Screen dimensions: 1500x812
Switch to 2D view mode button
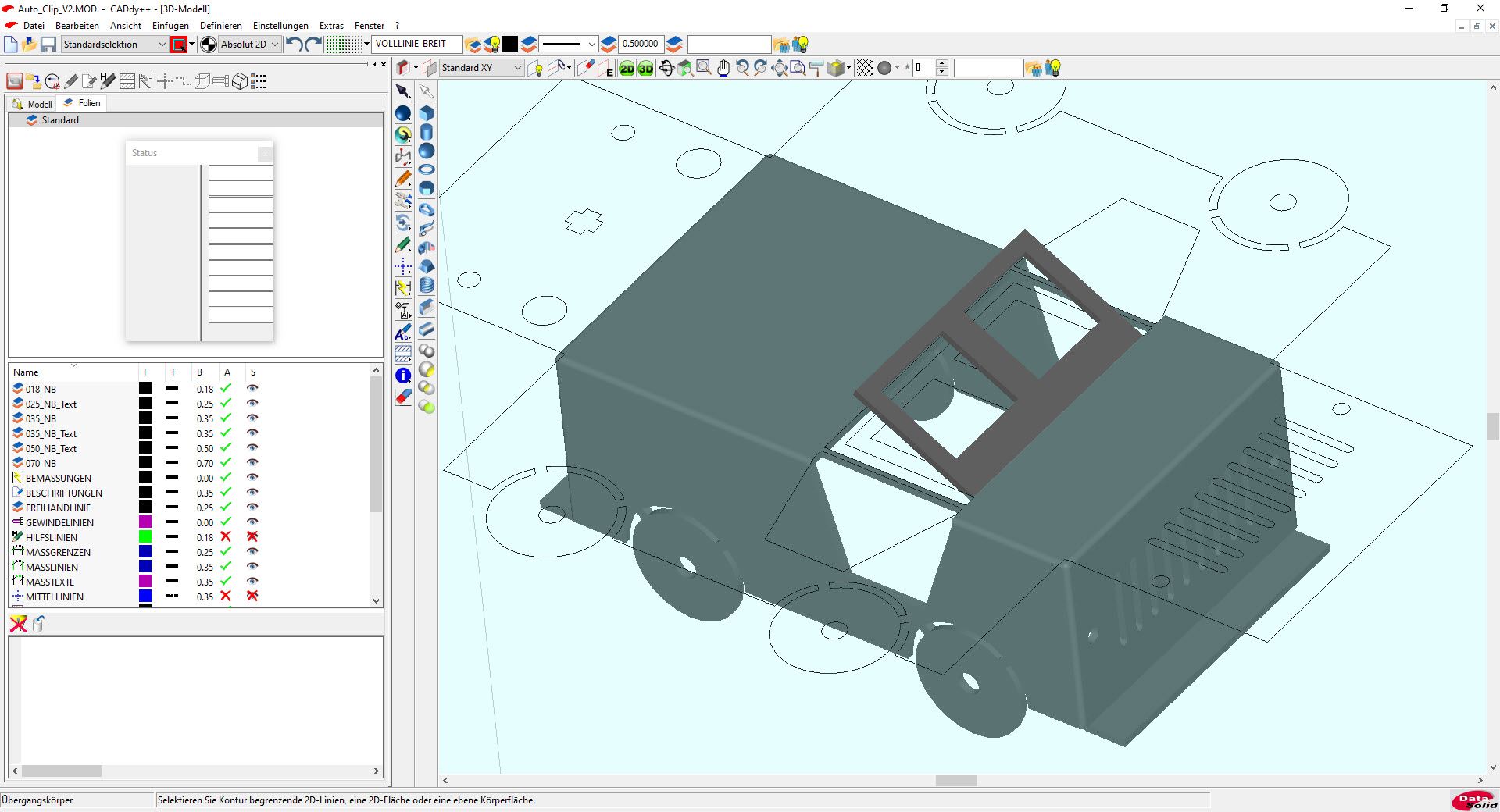(x=627, y=69)
